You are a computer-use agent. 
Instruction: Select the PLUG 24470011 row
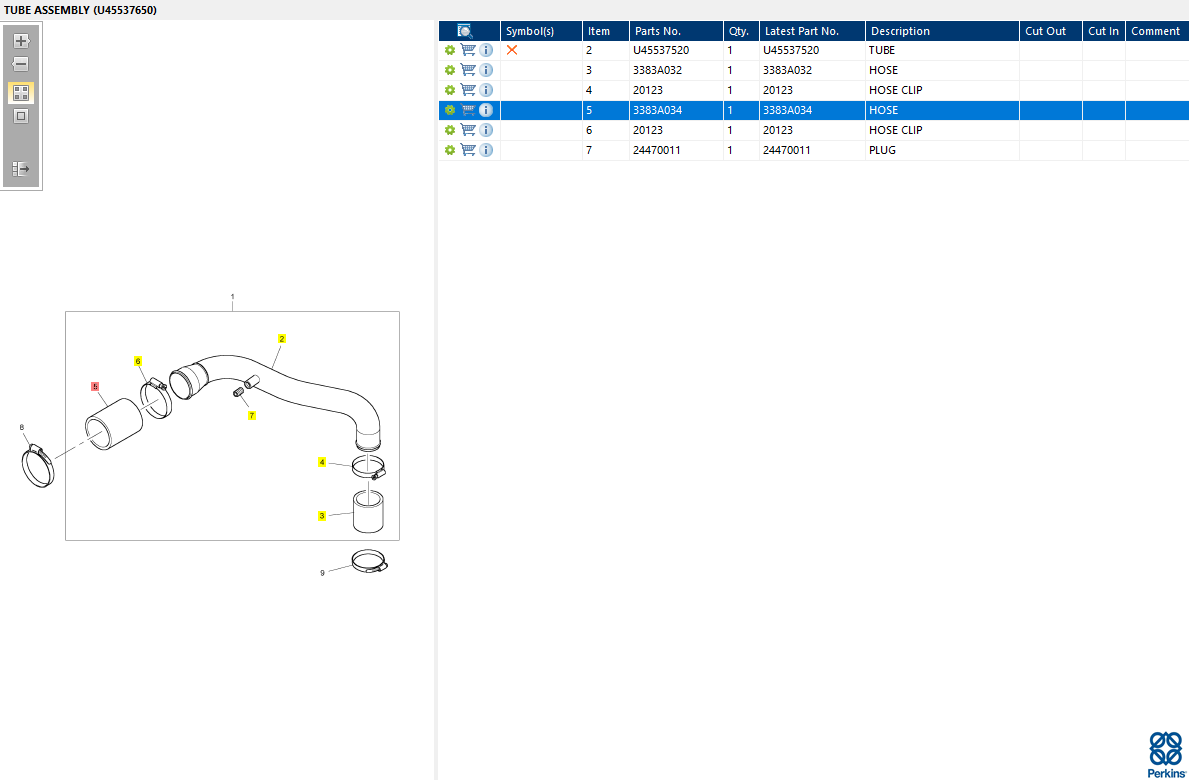814,150
